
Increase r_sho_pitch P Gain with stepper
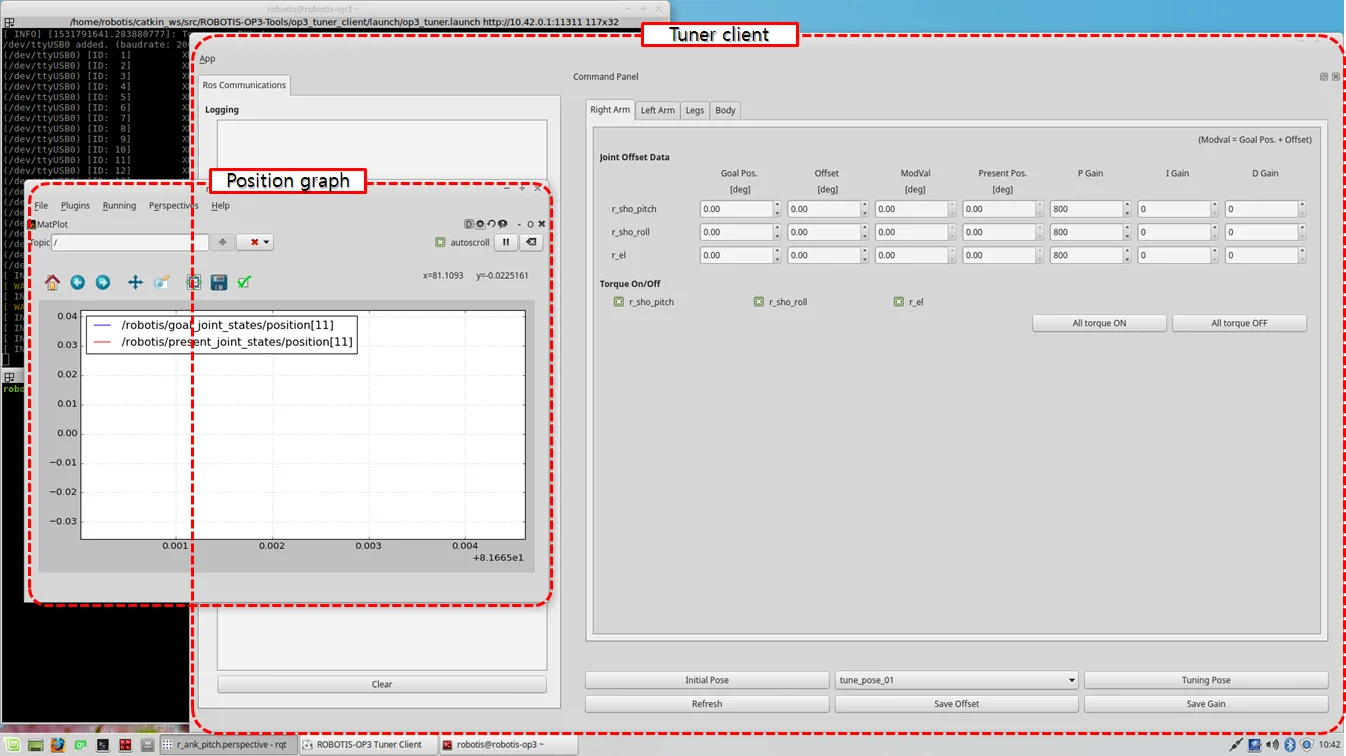(1128, 205)
